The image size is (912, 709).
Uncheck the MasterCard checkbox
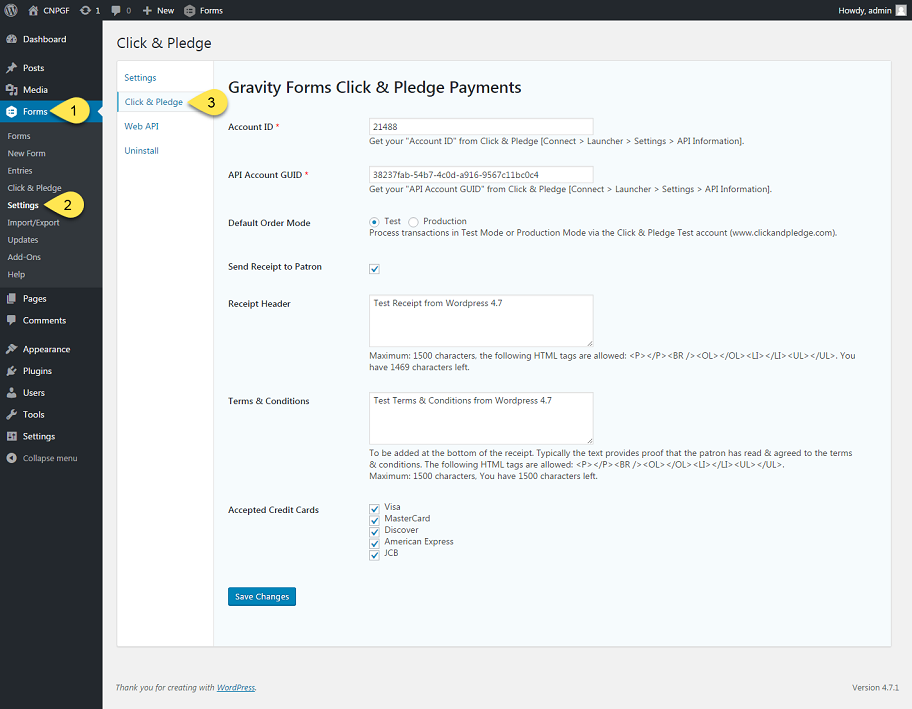(x=375, y=521)
